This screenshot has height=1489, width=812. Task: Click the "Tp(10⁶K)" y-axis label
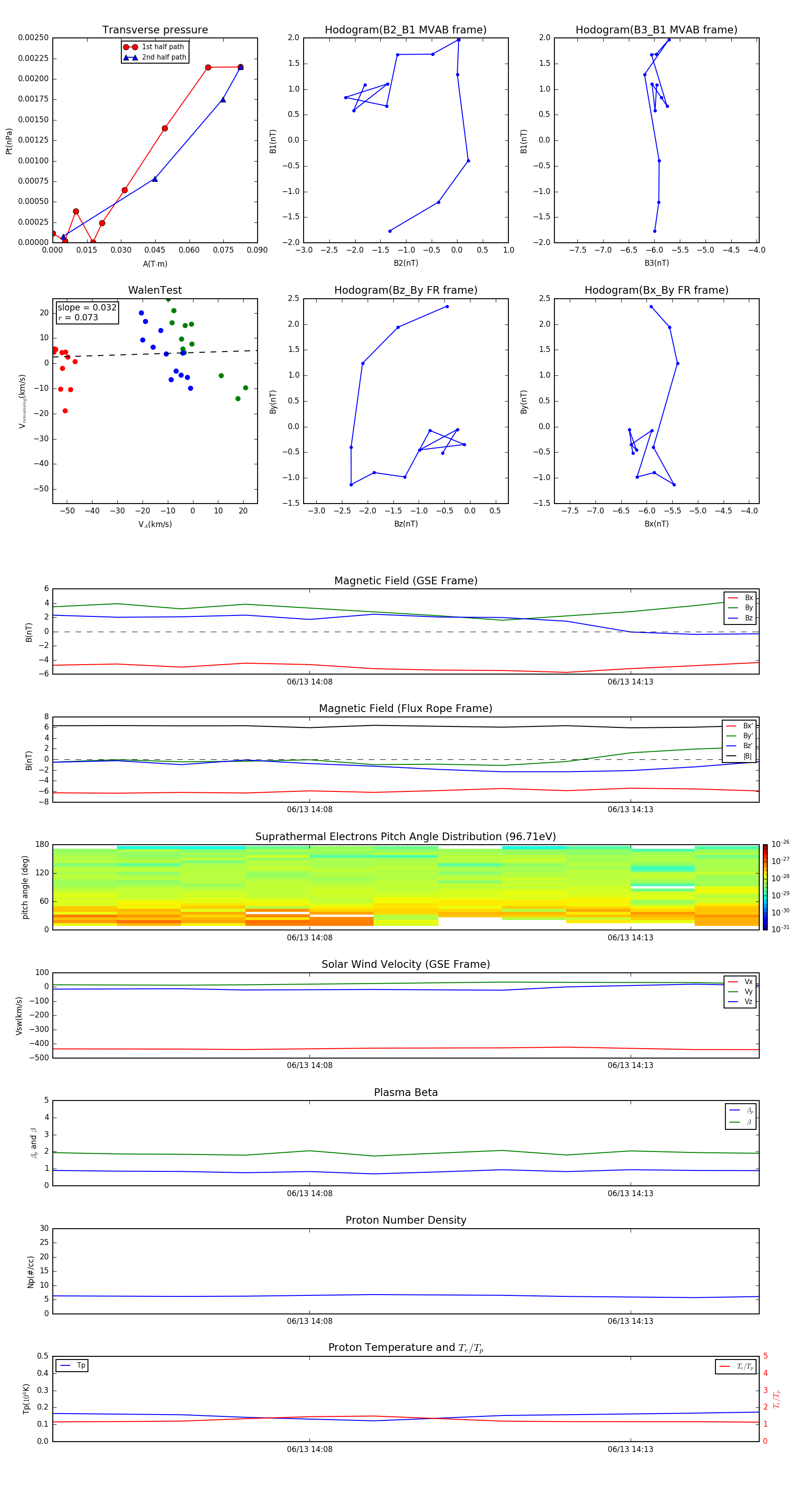coord(26,1399)
